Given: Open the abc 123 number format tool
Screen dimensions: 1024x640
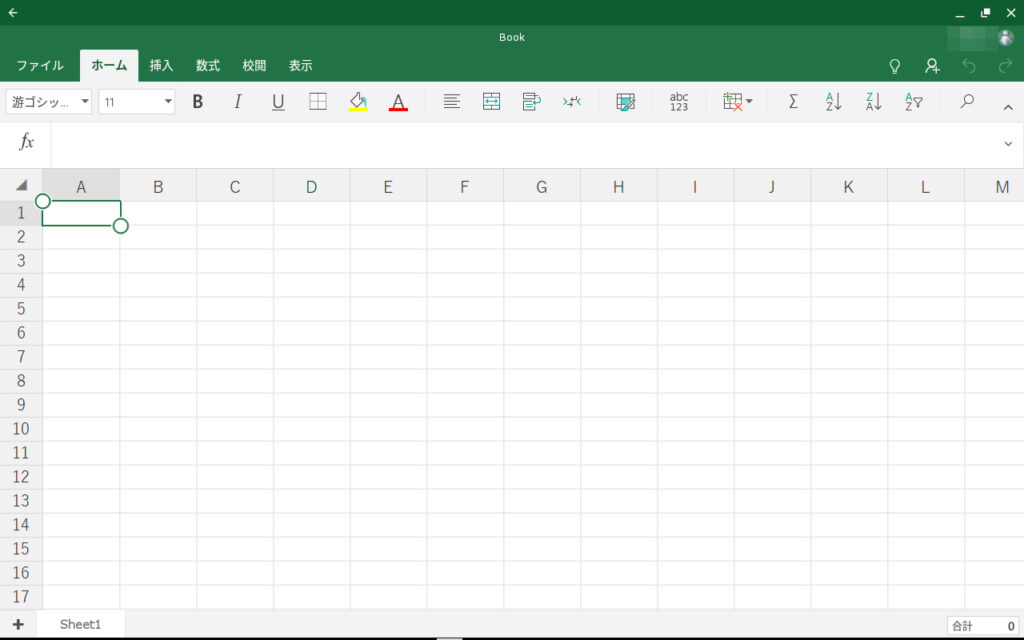Looking at the screenshot, I should point(679,101).
